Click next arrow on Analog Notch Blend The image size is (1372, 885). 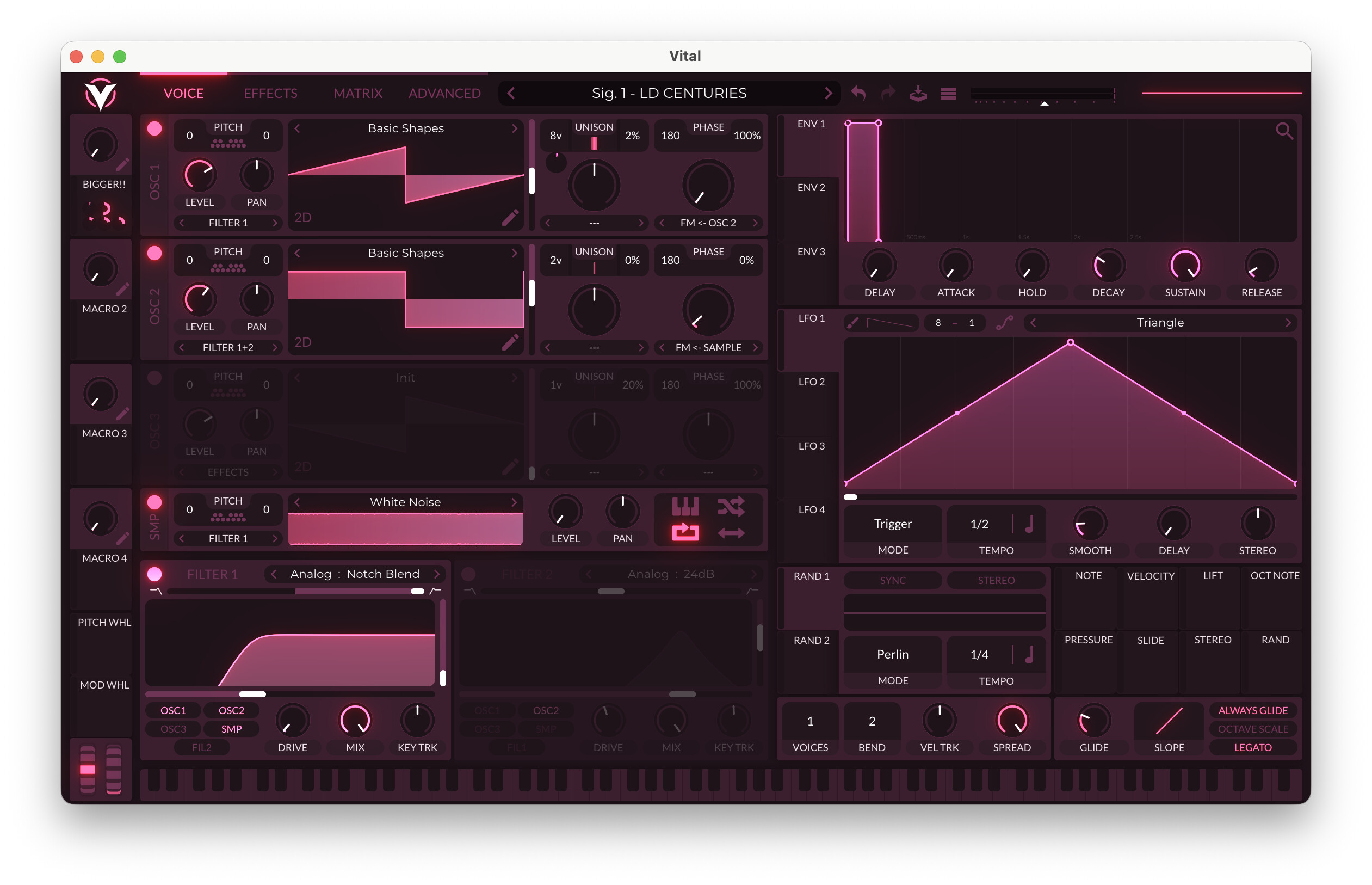click(x=437, y=574)
